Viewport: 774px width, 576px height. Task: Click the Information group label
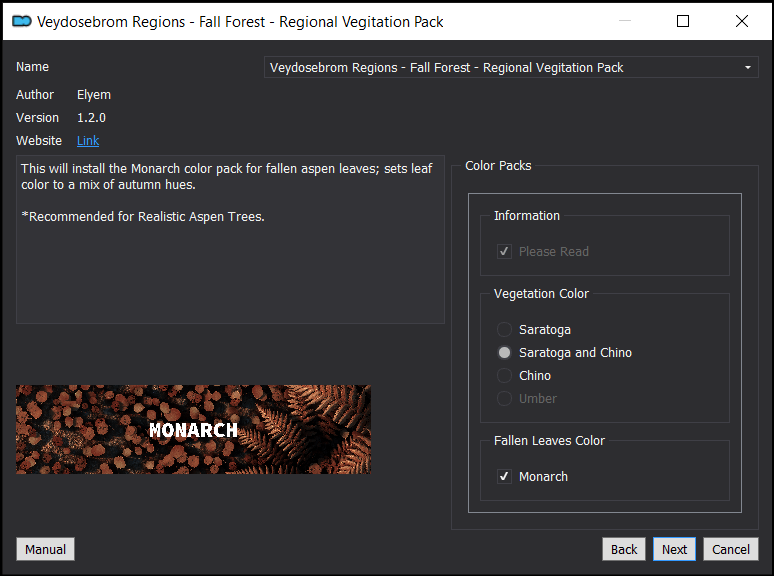coord(527,216)
